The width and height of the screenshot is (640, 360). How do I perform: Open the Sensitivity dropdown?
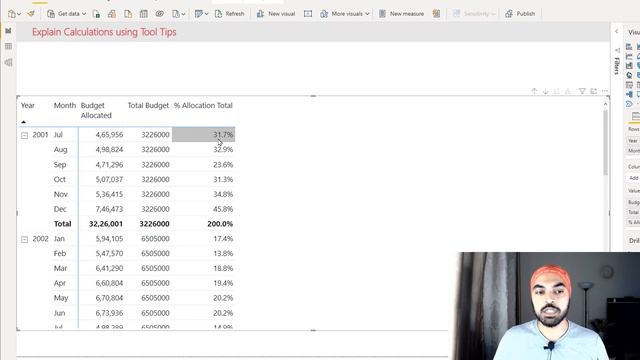[474, 14]
